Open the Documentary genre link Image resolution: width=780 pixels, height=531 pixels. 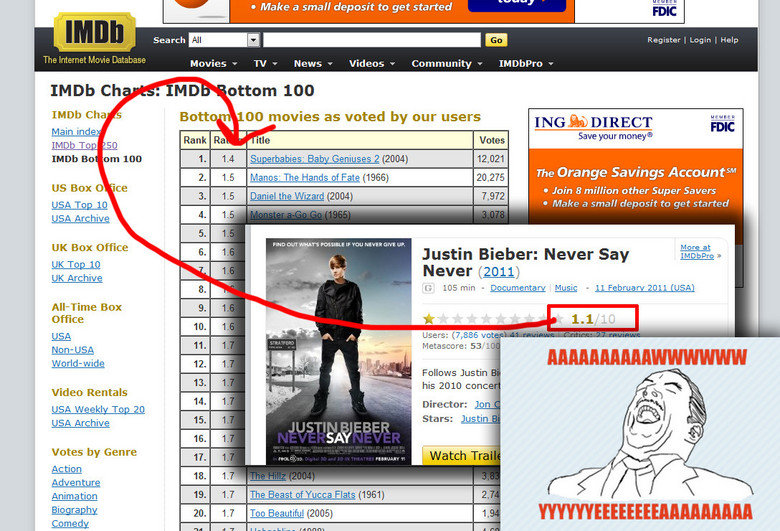pos(516,288)
